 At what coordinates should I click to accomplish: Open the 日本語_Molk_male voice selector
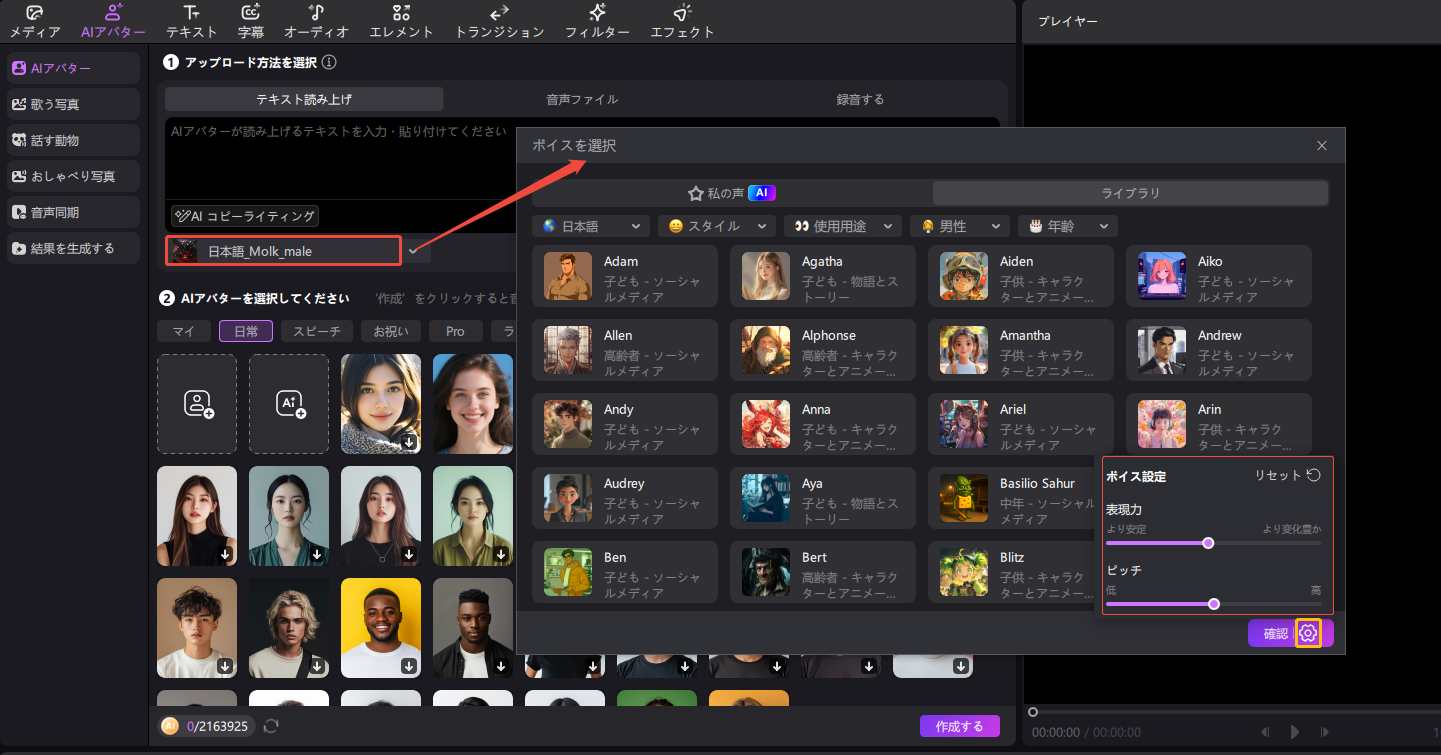coord(284,251)
